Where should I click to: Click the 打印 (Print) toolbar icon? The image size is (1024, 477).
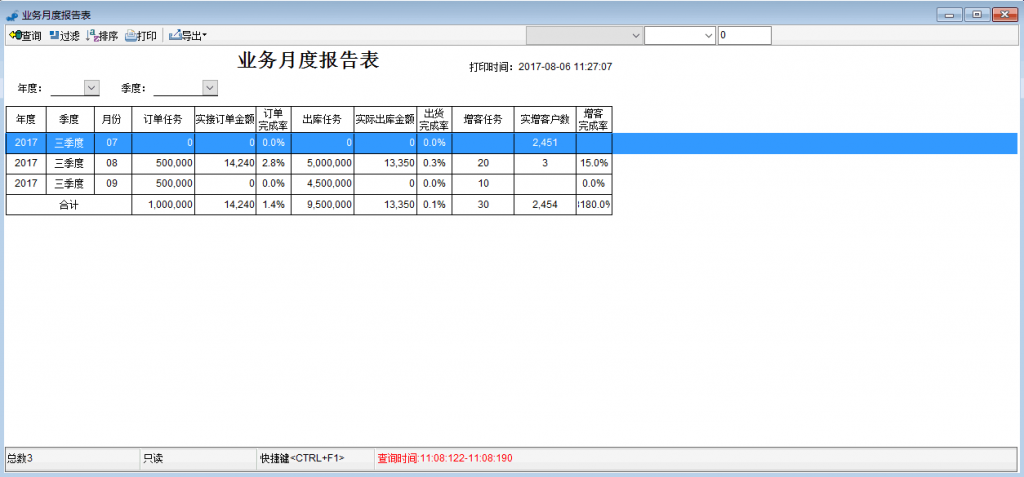(141, 36)
